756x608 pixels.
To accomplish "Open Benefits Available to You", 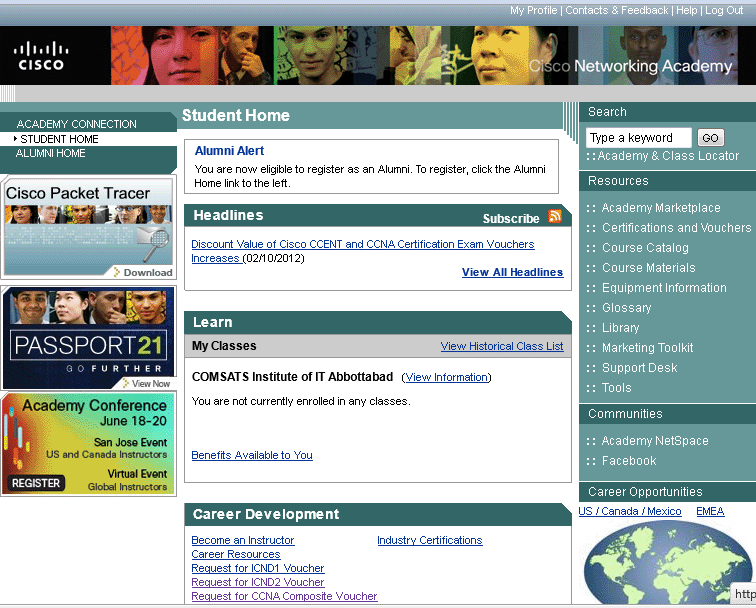I will 252,455.
